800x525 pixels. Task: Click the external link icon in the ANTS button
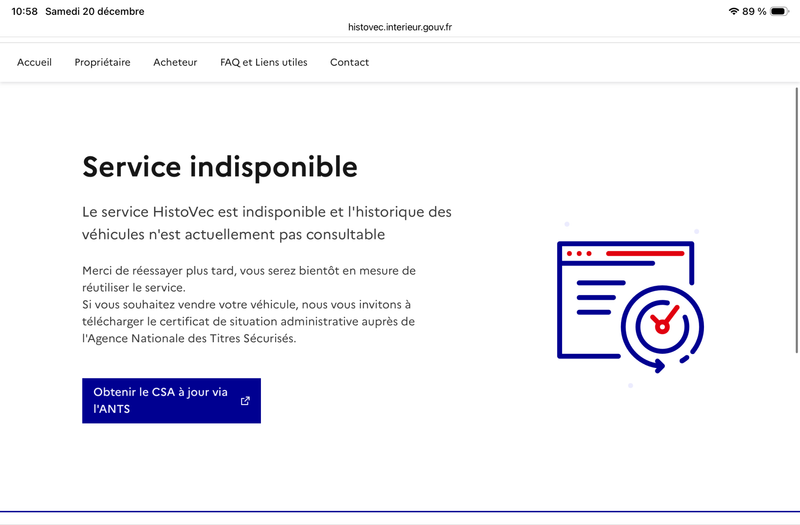[x=245, y=401]
